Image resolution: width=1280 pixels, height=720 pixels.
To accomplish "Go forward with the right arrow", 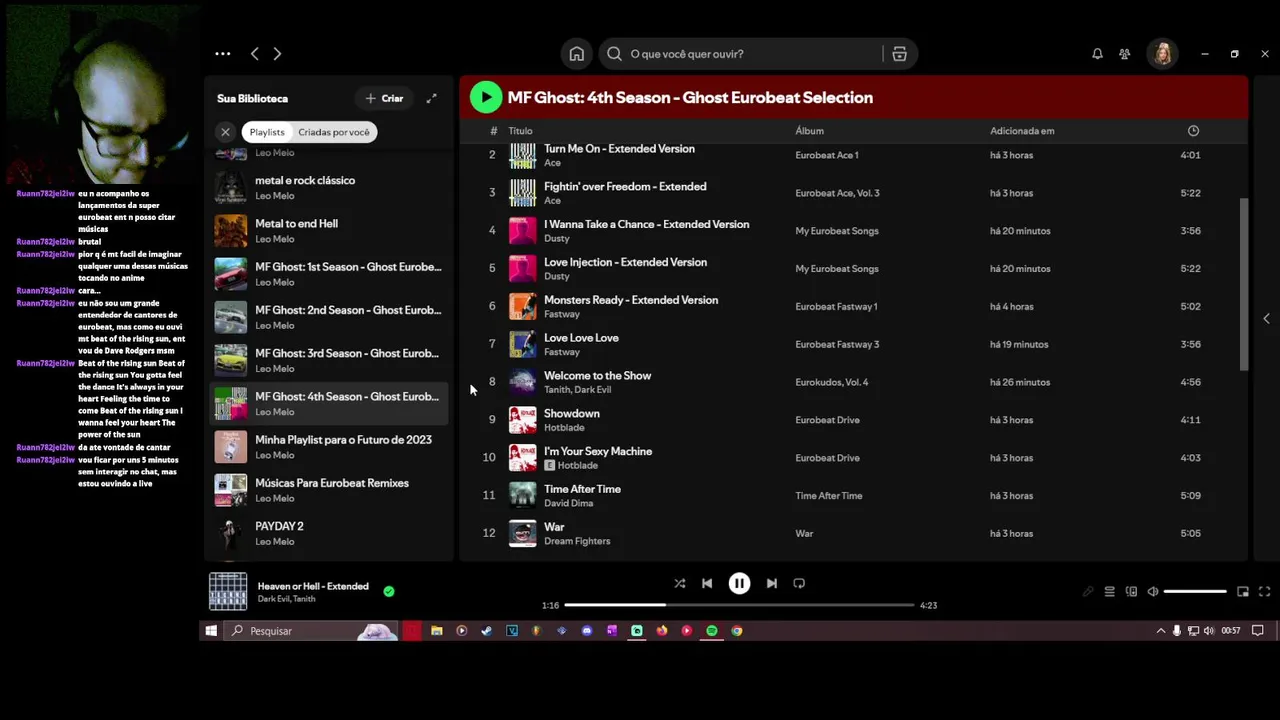I will tap(277, 54).
